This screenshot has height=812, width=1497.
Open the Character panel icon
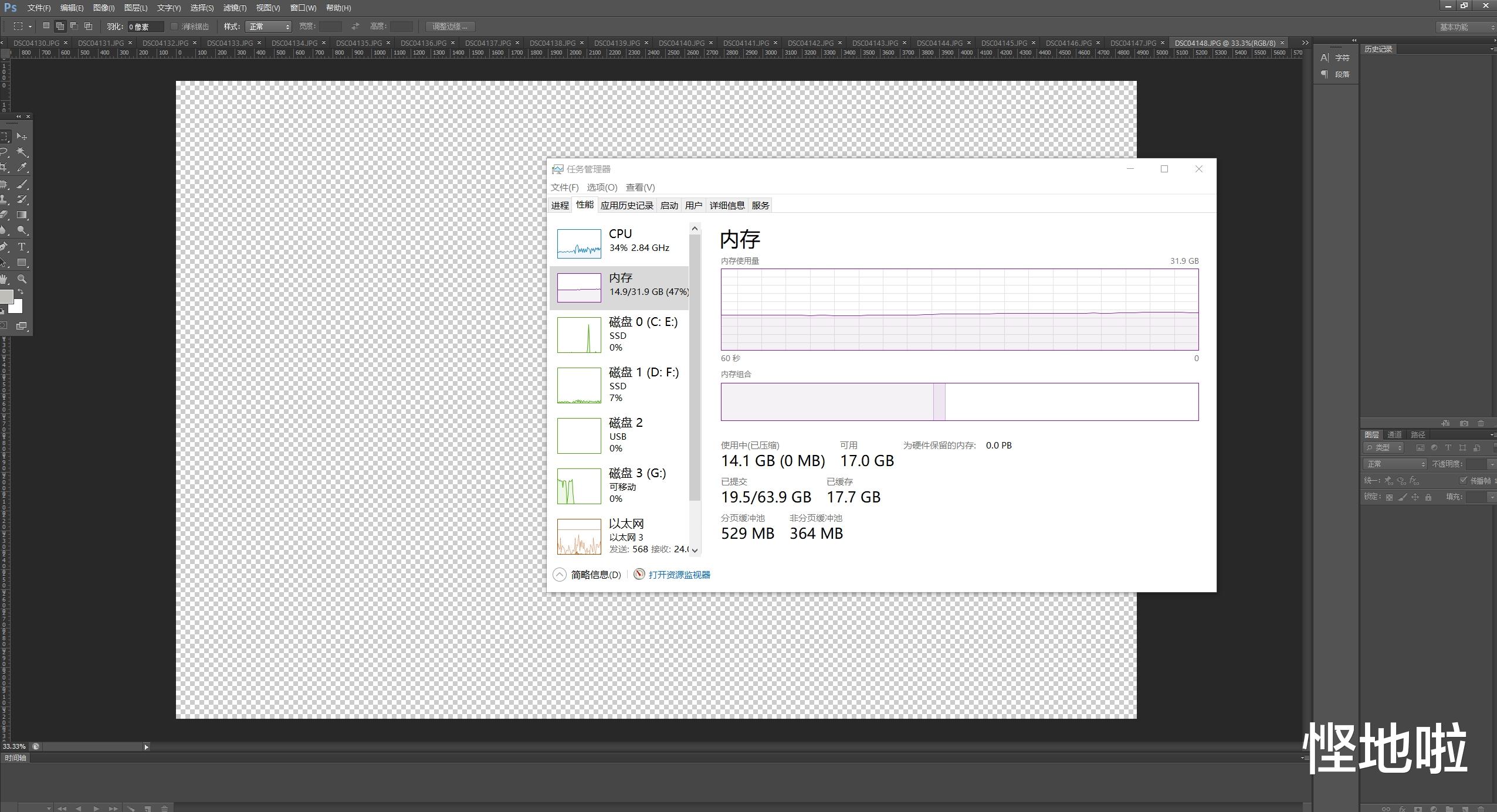pyautogui.click(x=1325, y=57)
